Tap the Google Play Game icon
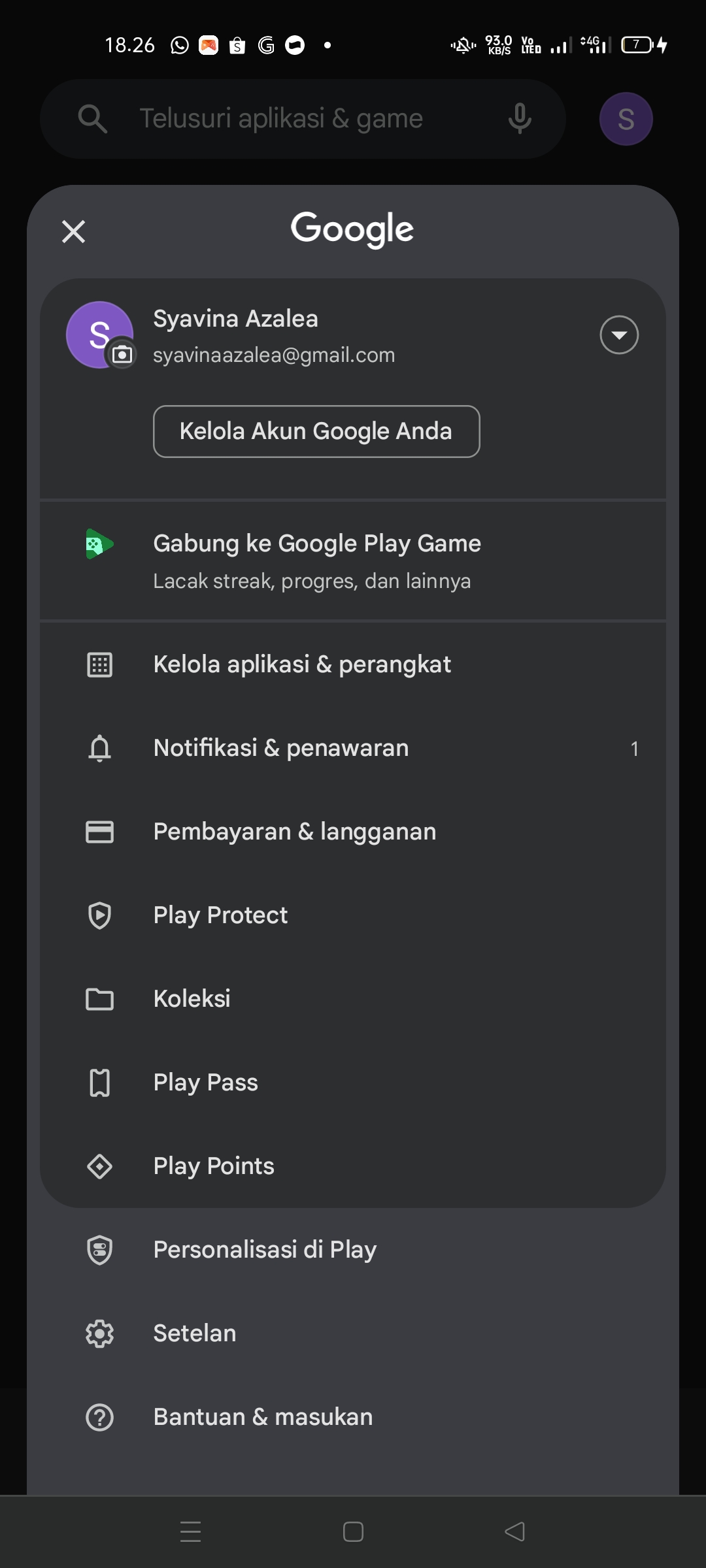Image resolution: width=706 pixels, height=1568 pixels. [99, 544]
